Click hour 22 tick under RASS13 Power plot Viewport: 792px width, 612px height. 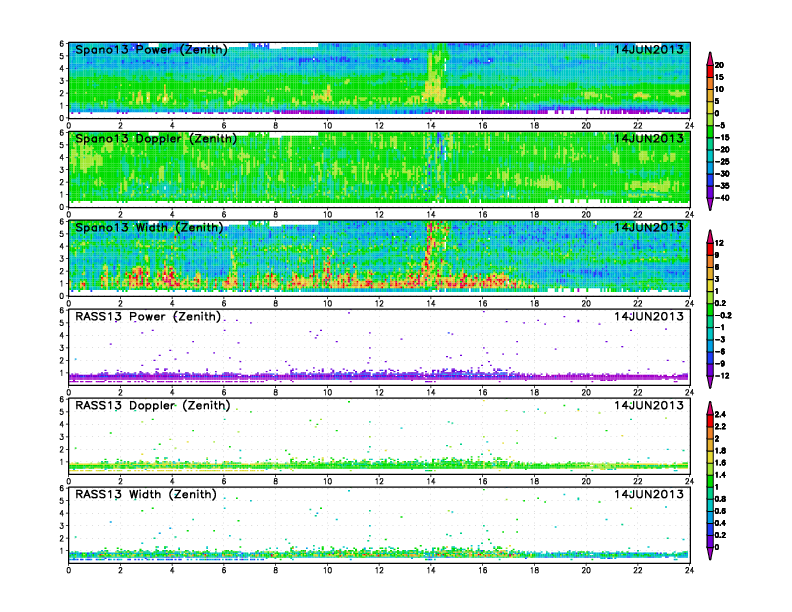[x=638, y=392]
